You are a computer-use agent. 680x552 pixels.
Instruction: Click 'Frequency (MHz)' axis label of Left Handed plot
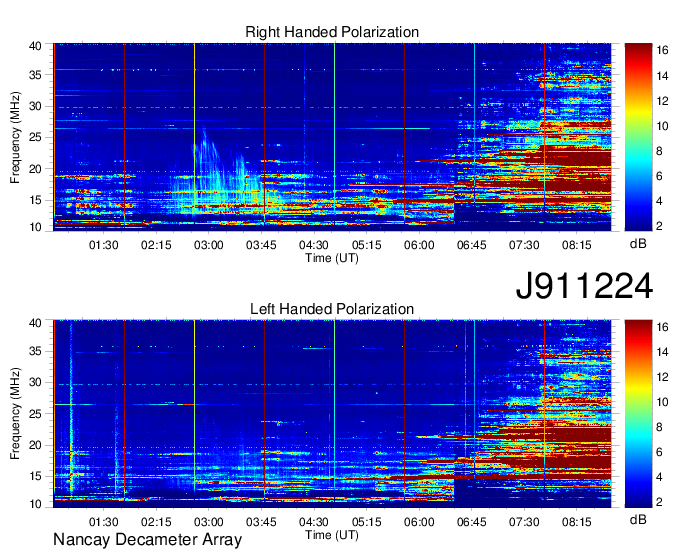pos(15,414)
